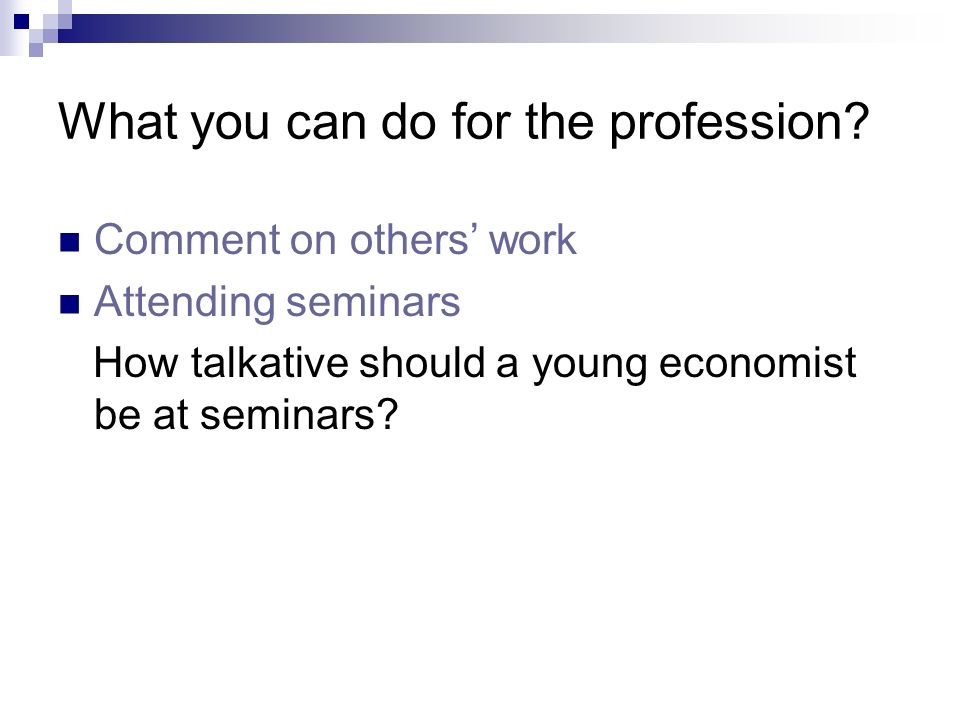Click the word How beginning the question

click(136, 362)
